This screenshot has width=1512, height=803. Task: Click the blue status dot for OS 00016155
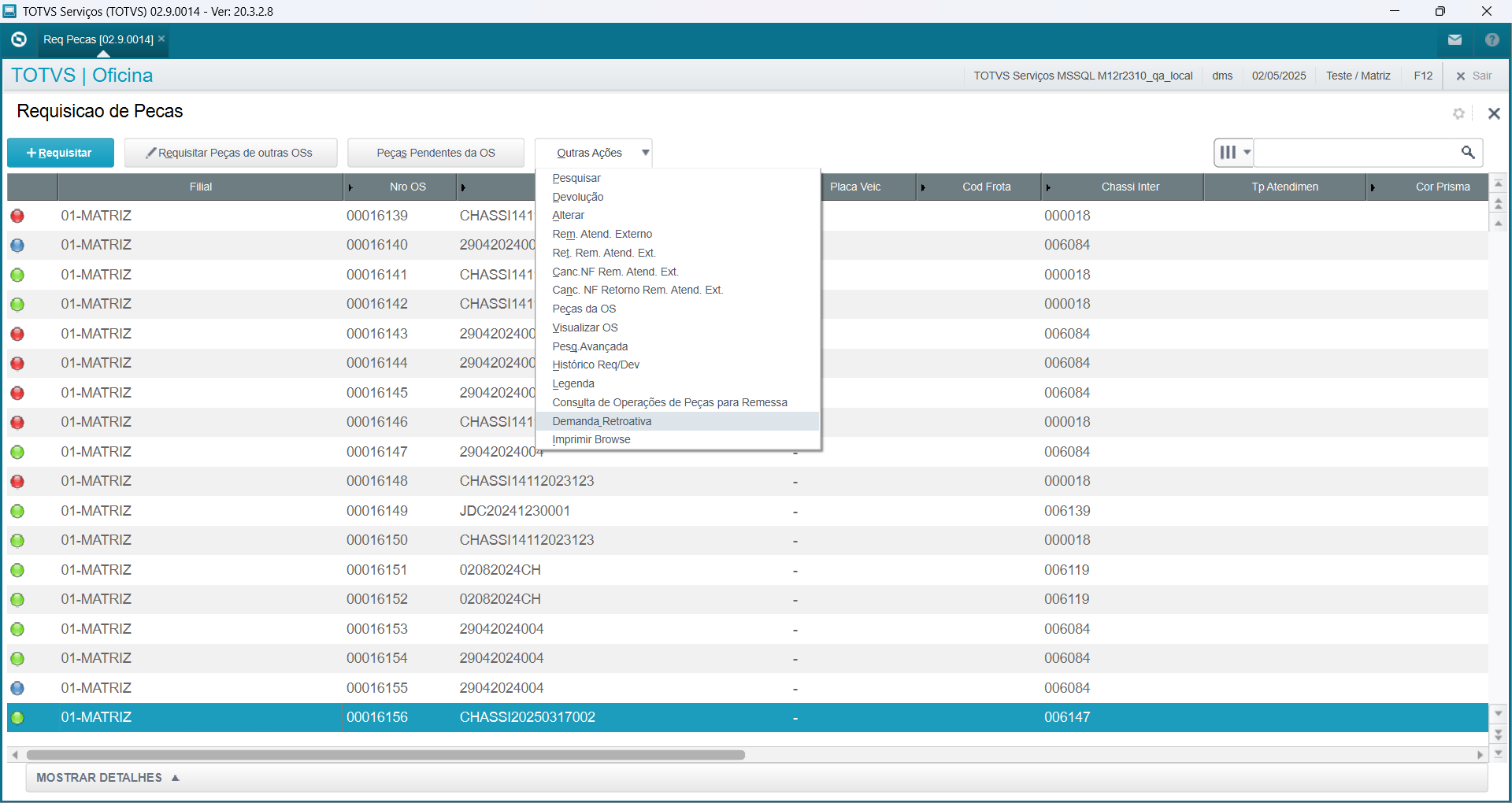pos(17,688)
